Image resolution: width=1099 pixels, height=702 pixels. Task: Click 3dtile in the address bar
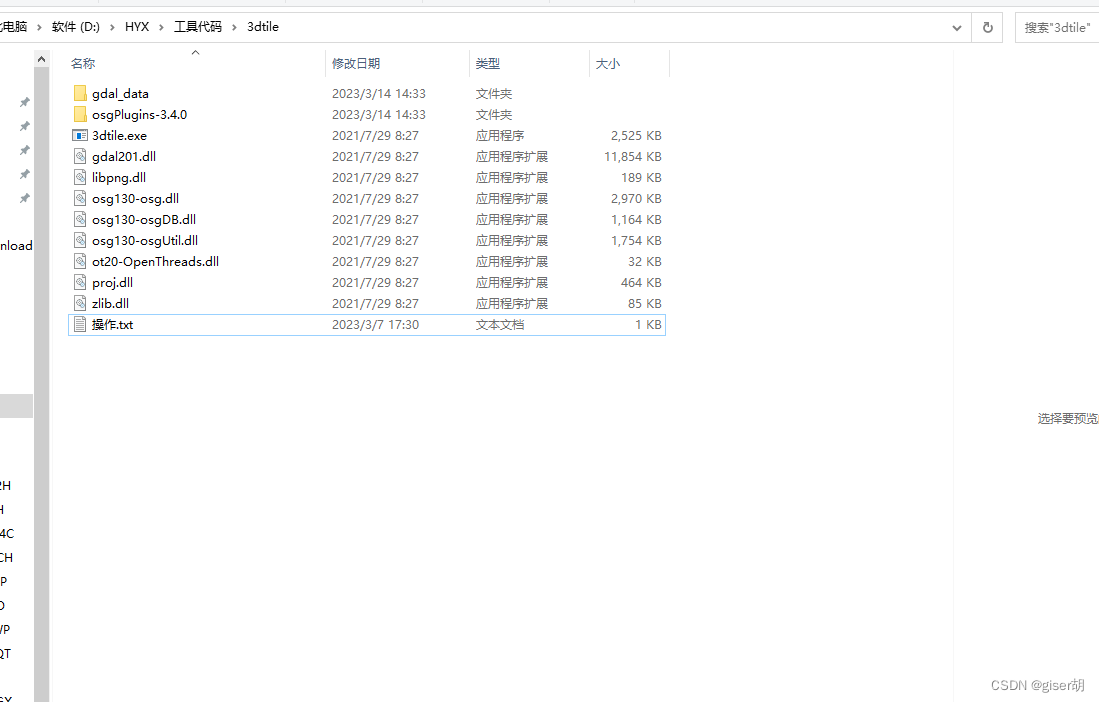263,27
